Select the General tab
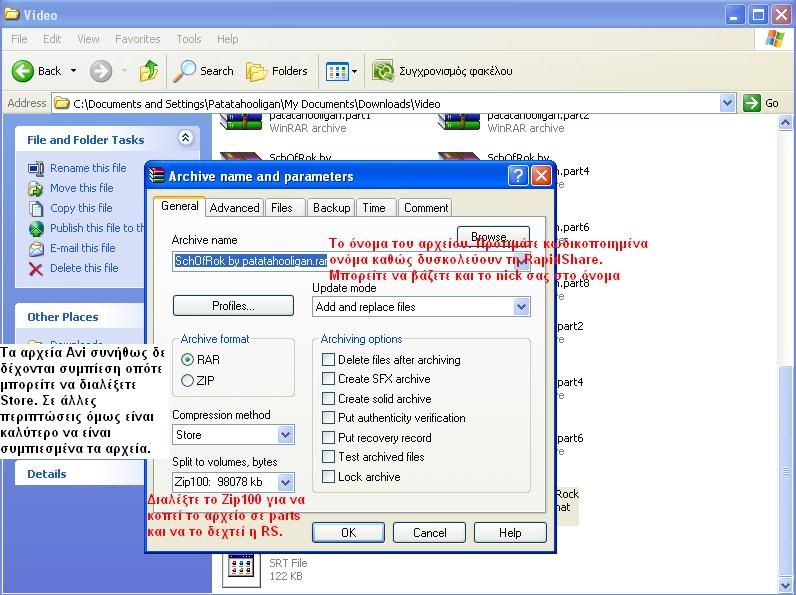796x595 pixels. [179, 206]
